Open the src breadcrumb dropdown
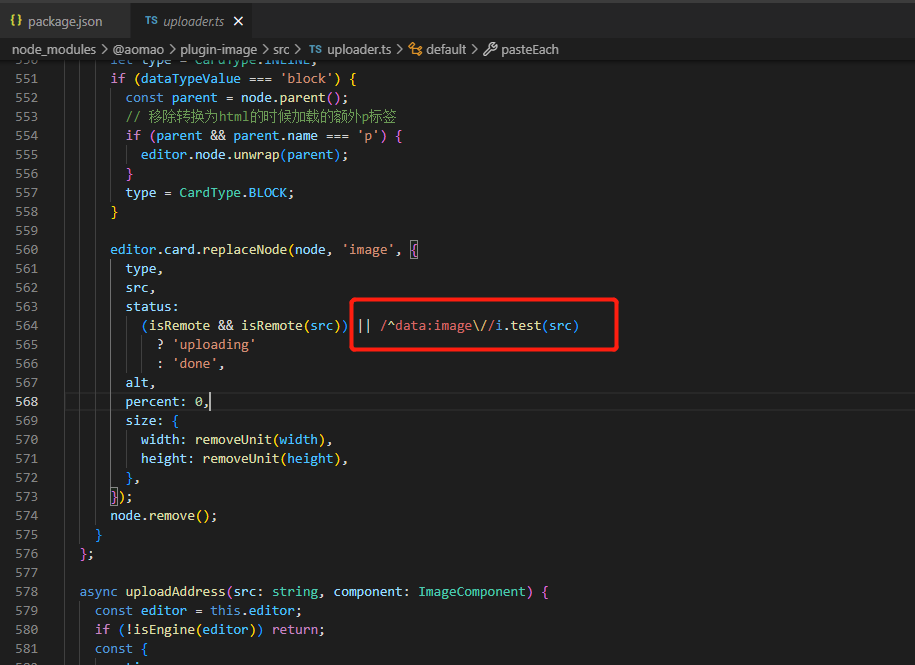This screenshot has width=915, height=665. point(284,48)
